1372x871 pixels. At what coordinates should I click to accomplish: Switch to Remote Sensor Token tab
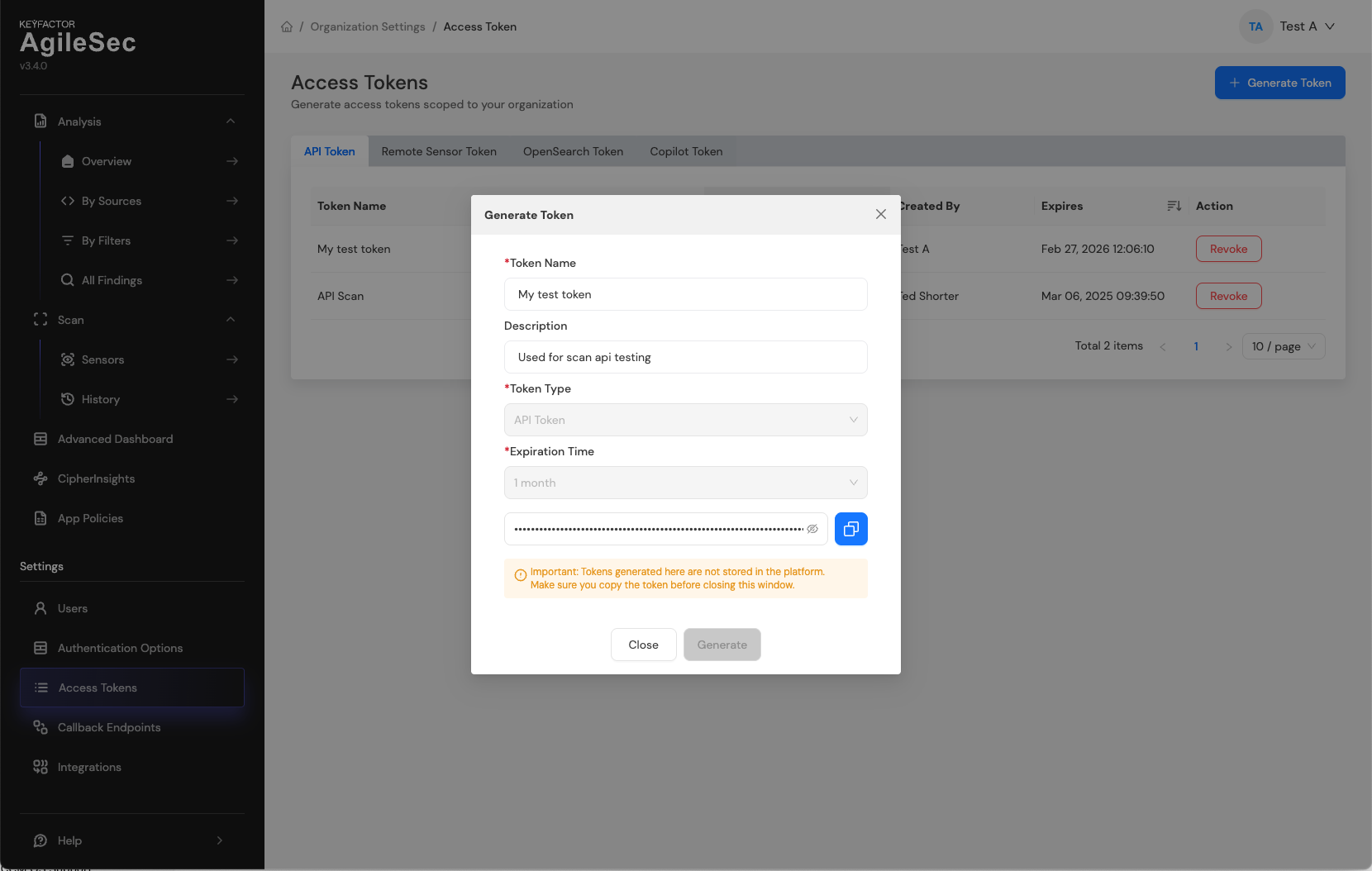[x=439, y=151]
